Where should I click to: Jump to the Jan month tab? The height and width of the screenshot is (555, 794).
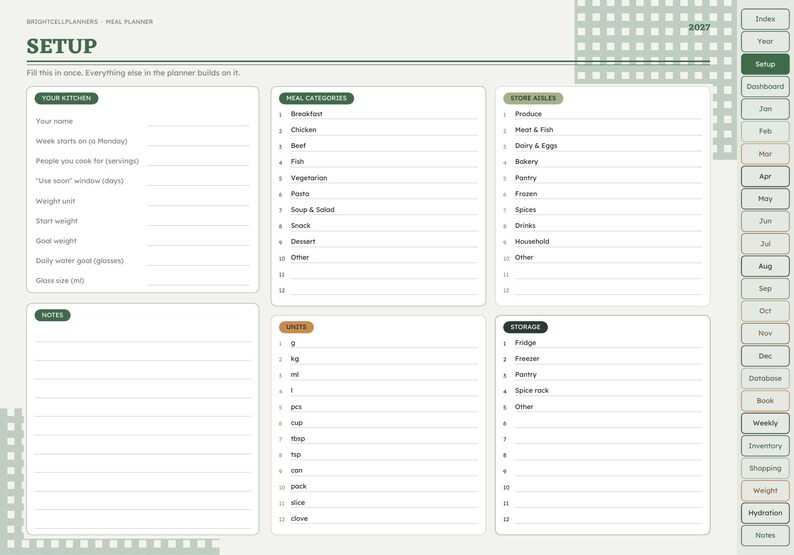765,109
